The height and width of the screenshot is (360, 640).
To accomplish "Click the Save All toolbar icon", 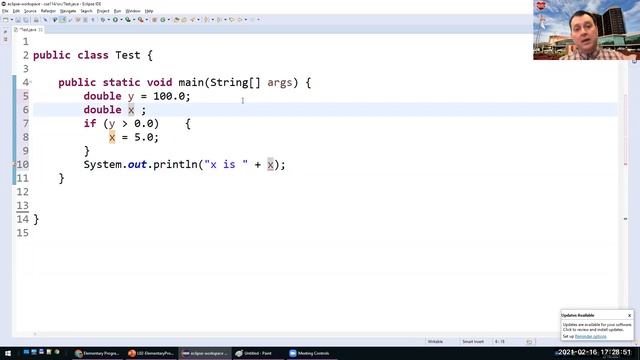I will [x=26, y=20].
